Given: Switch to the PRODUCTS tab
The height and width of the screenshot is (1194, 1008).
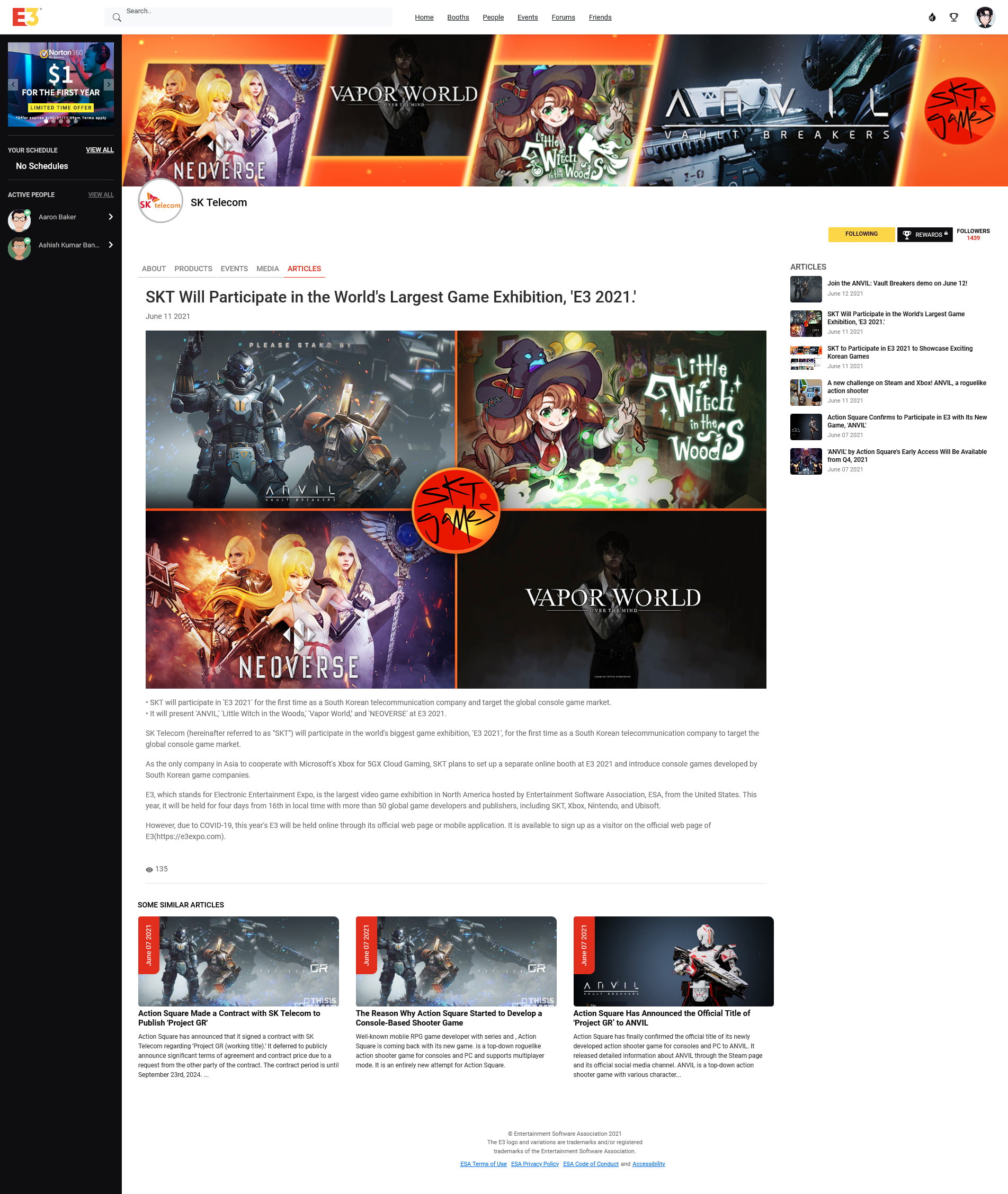Looking at the screenshot, I should [x=193, y=269].
